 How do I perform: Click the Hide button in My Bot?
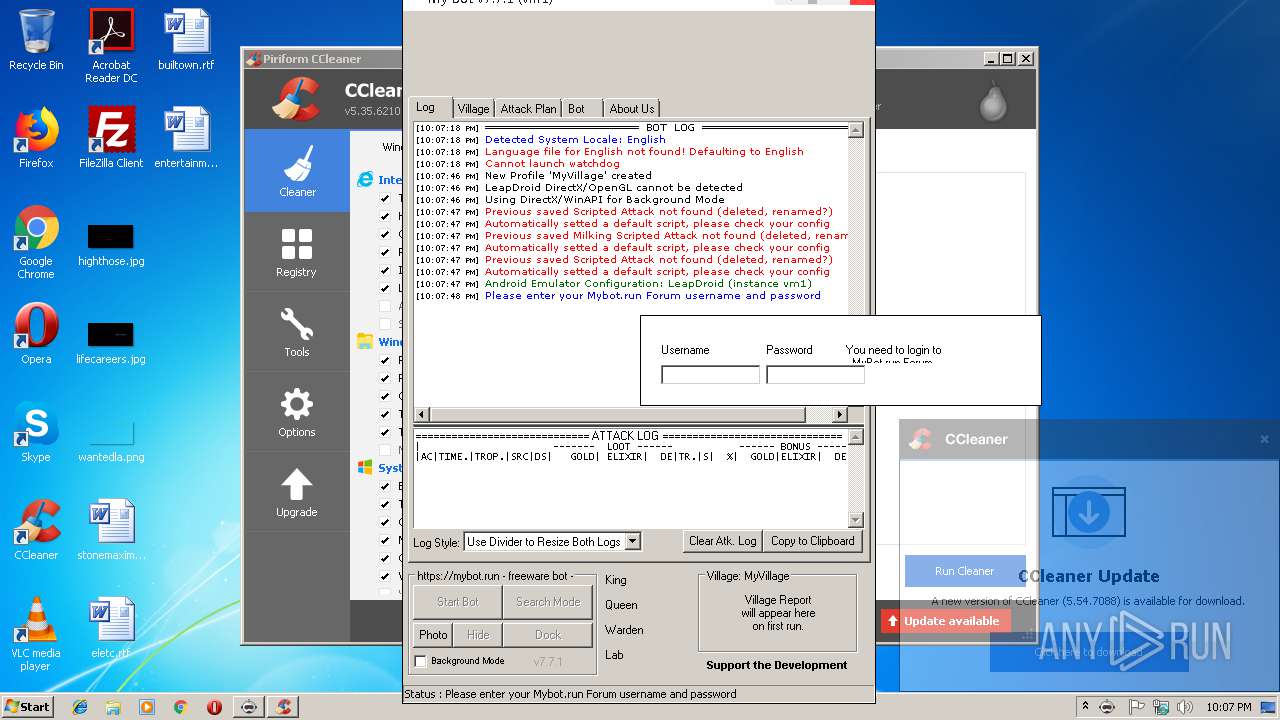point(478,635)
